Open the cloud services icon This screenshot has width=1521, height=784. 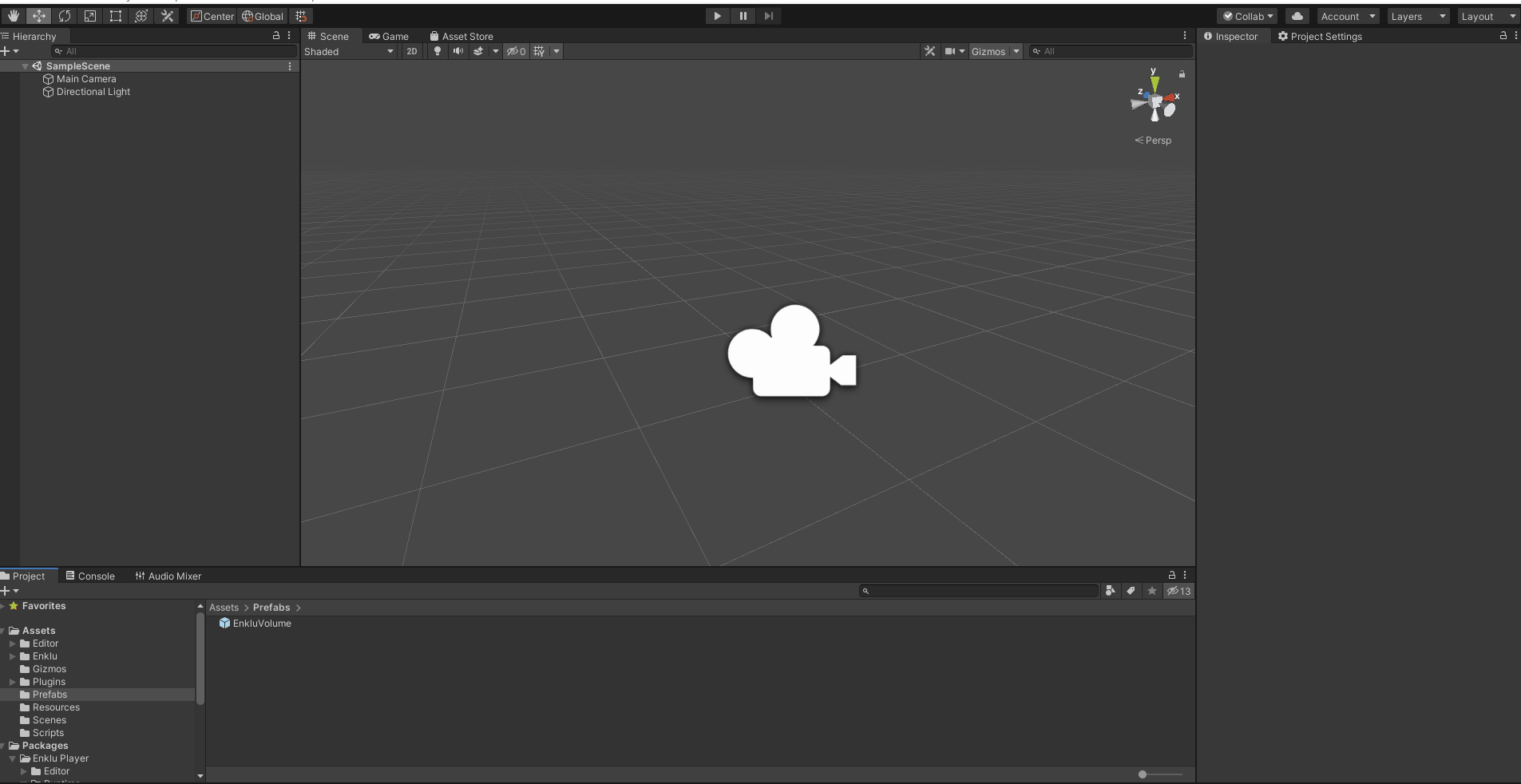pyautogui.click(x=1297, y=16)
